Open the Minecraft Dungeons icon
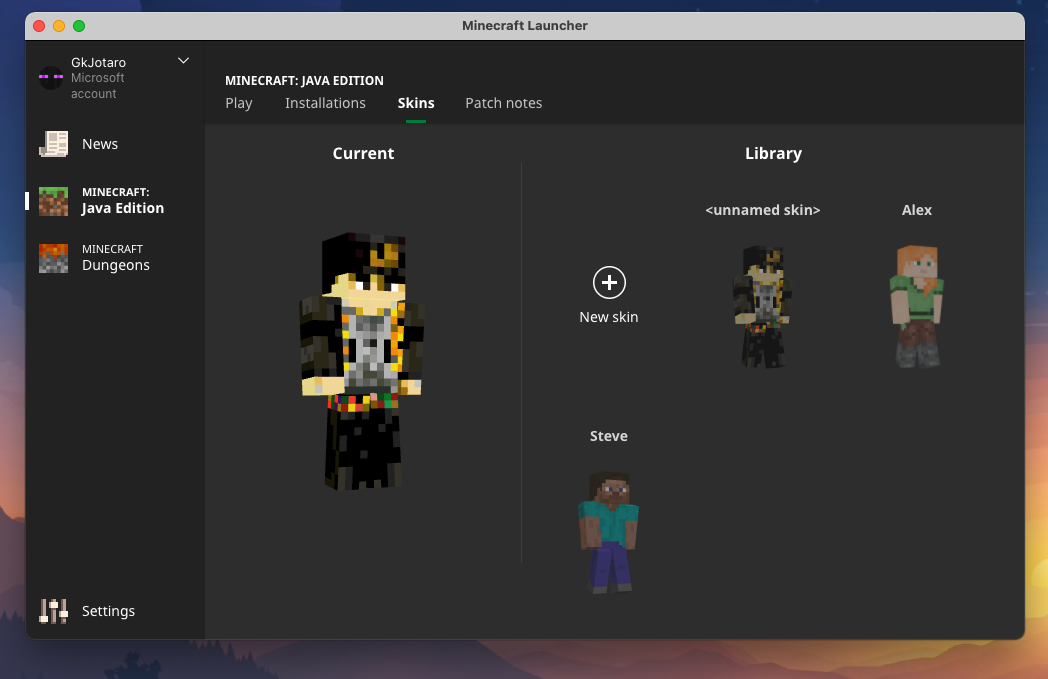The height and width of the screenshot is (679, 1048). tap(53, 258)
